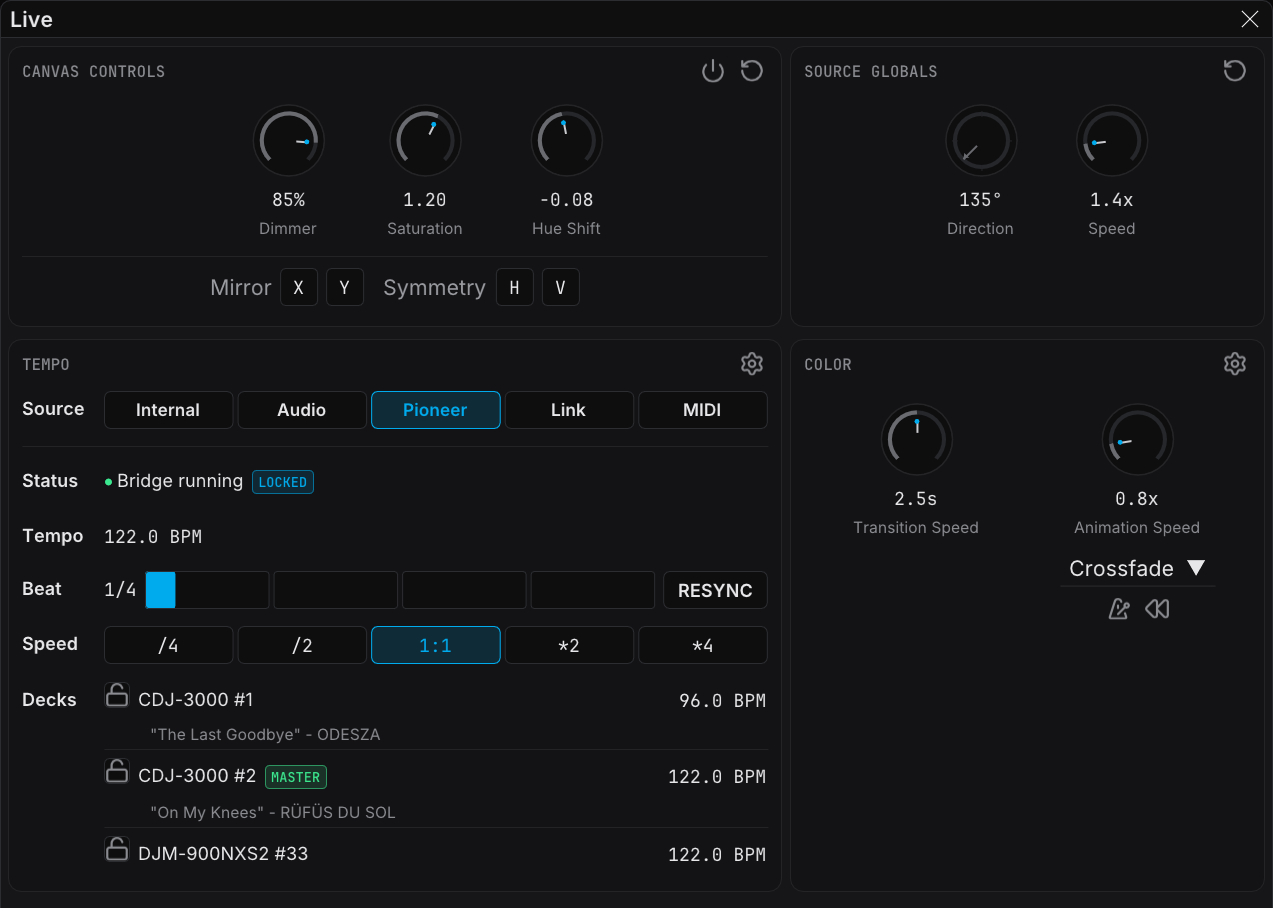
Task: Click the first beat indicator cell
Action: coord(207,590)
